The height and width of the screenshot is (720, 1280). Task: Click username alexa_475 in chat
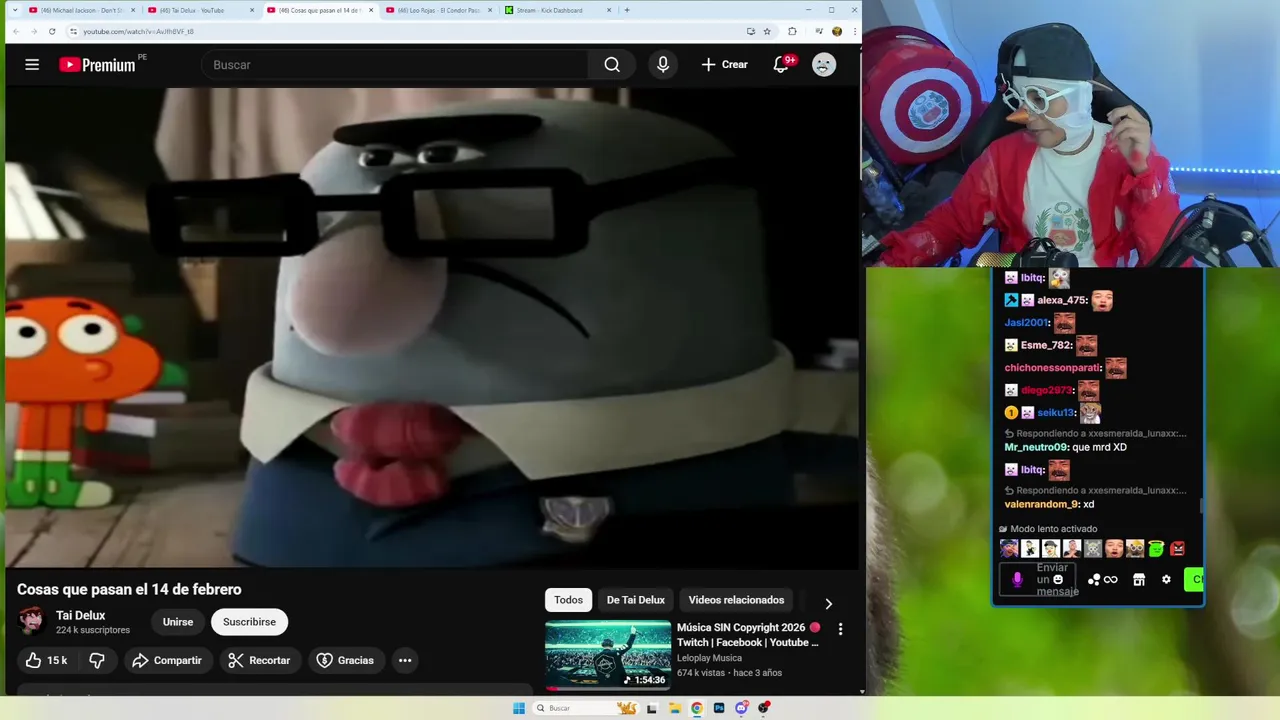click(x=1062, y=300)
